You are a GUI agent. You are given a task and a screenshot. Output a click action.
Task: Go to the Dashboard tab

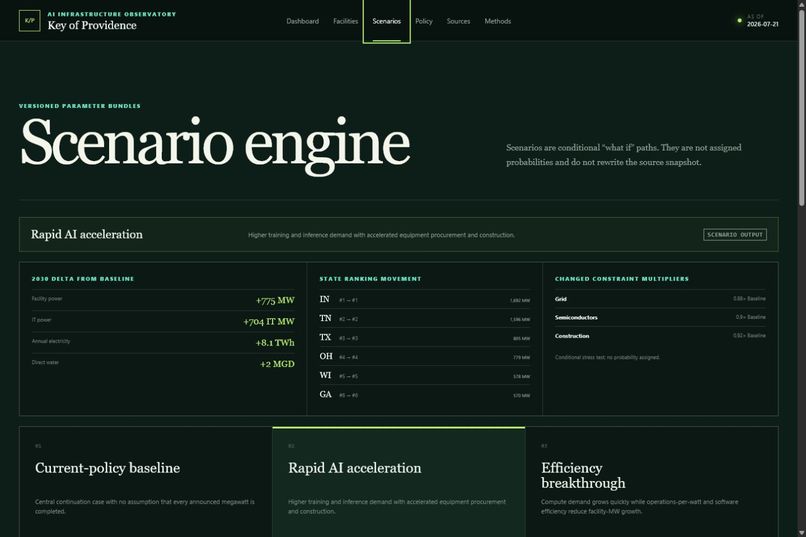click(x=302, y=21)
